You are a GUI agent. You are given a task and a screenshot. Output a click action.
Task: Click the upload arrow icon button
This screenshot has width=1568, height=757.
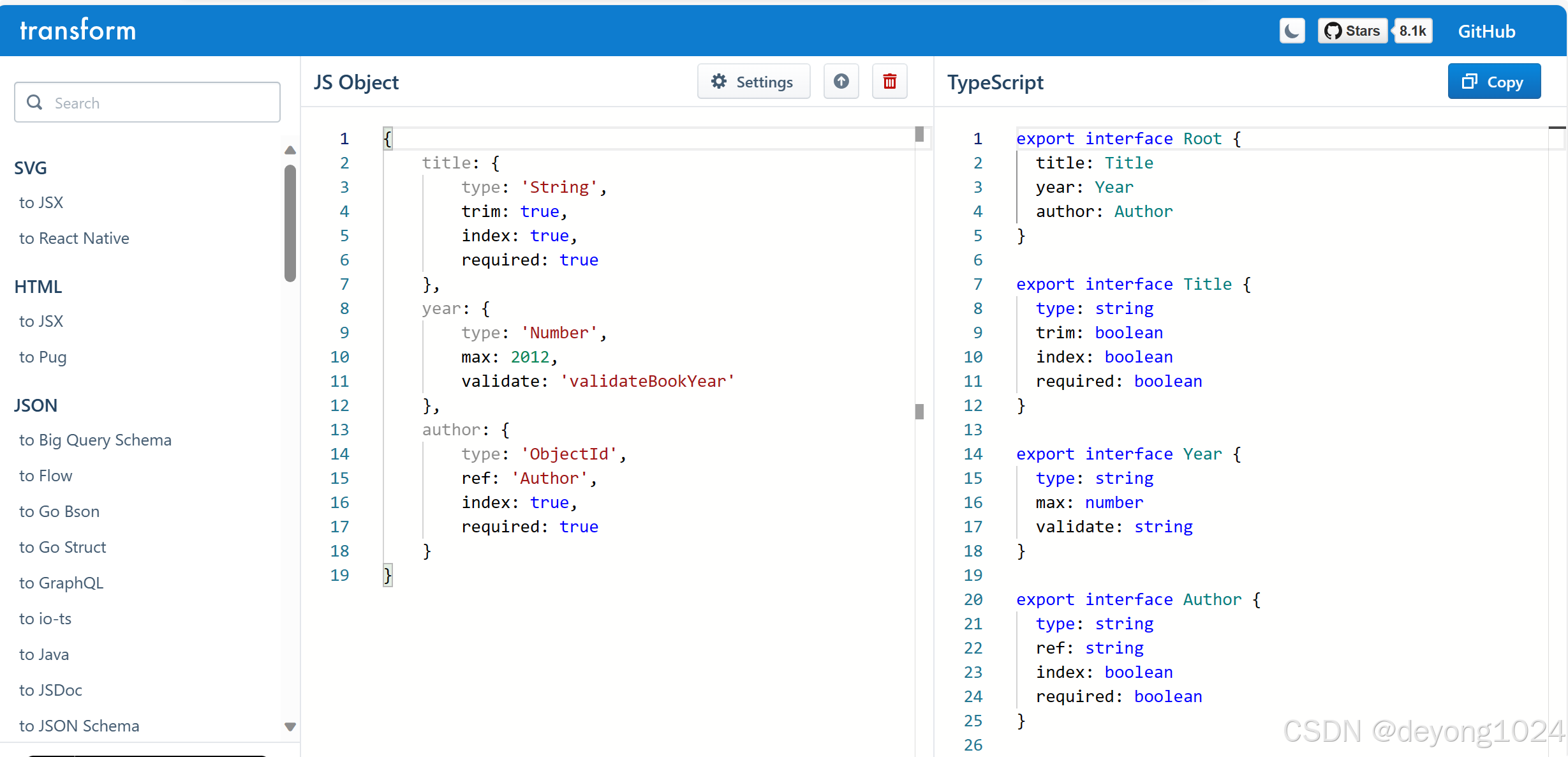point(841,82)
